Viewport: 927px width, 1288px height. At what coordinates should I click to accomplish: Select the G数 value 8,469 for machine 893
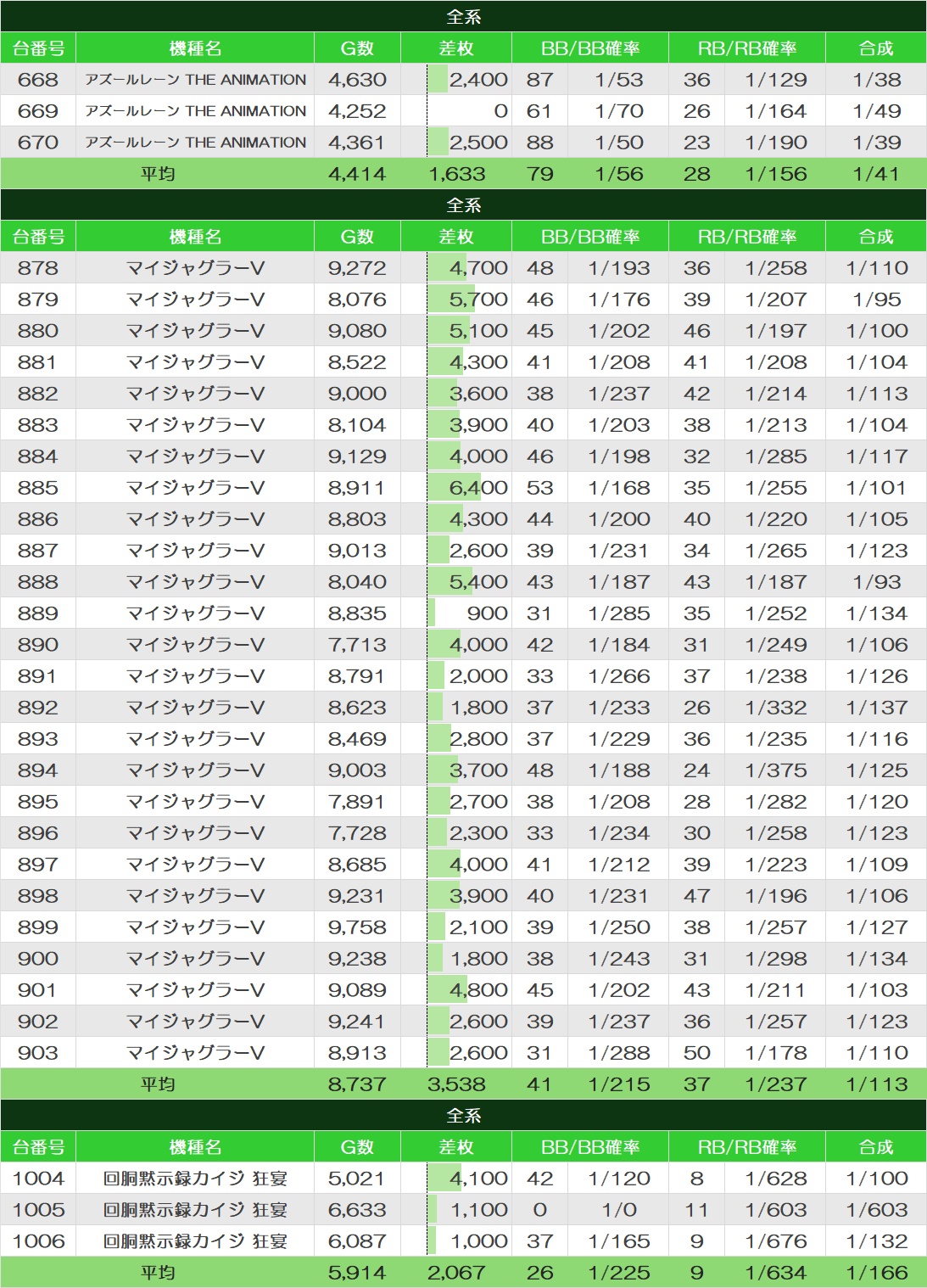click(x=357, y=739)
